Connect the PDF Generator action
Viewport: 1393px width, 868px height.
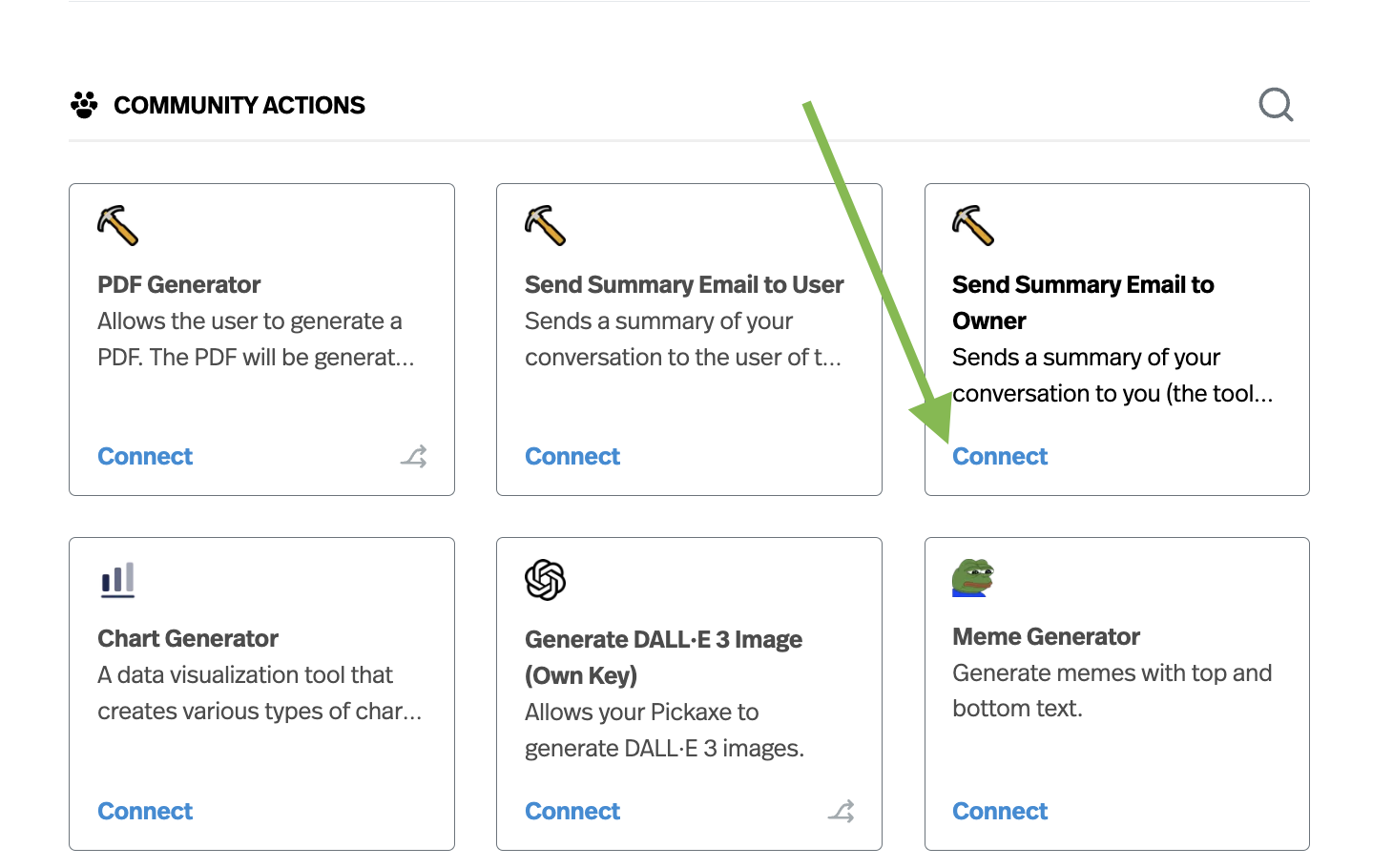pyautogui.click(x=145, y=457)
